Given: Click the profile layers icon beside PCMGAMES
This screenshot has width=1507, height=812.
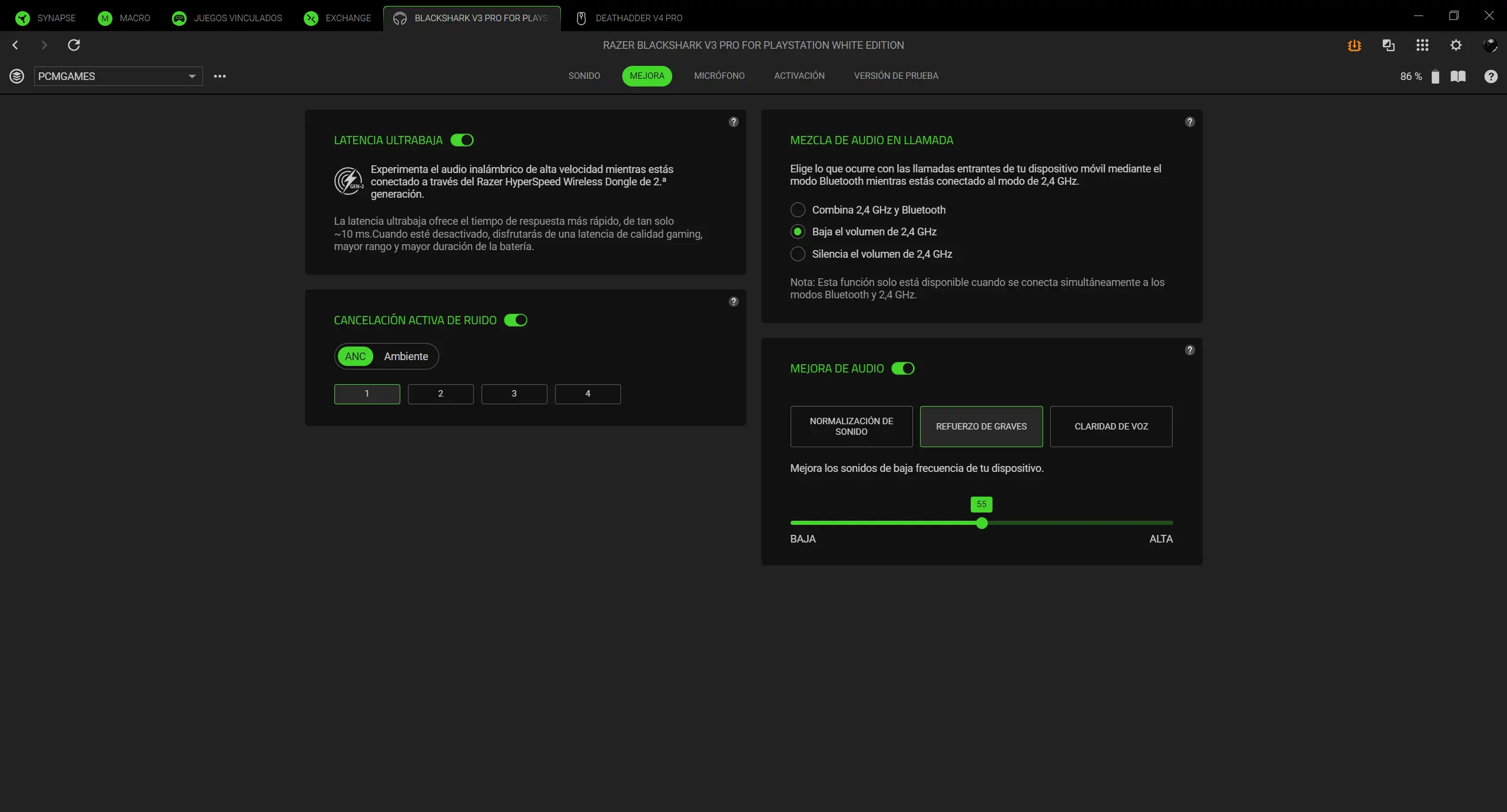Looking at the screenshot, I should pyautogui.click(x=17, y=76).
